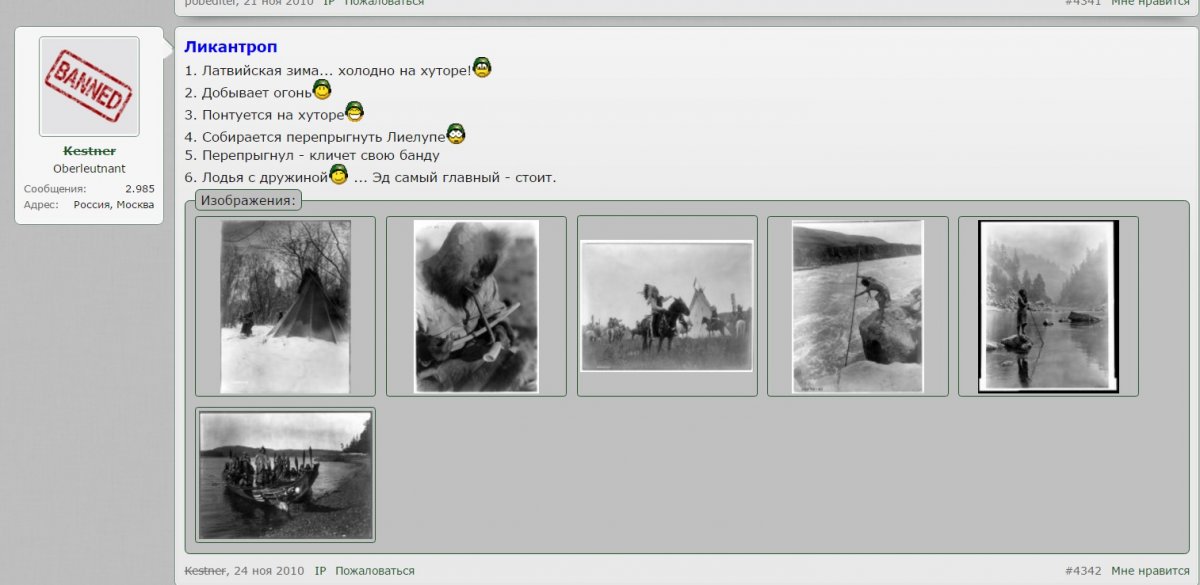This screenshot has width=1200, height=585.
Task: Click the smiley after "Добывает огонь"
Action: point(322,91)
